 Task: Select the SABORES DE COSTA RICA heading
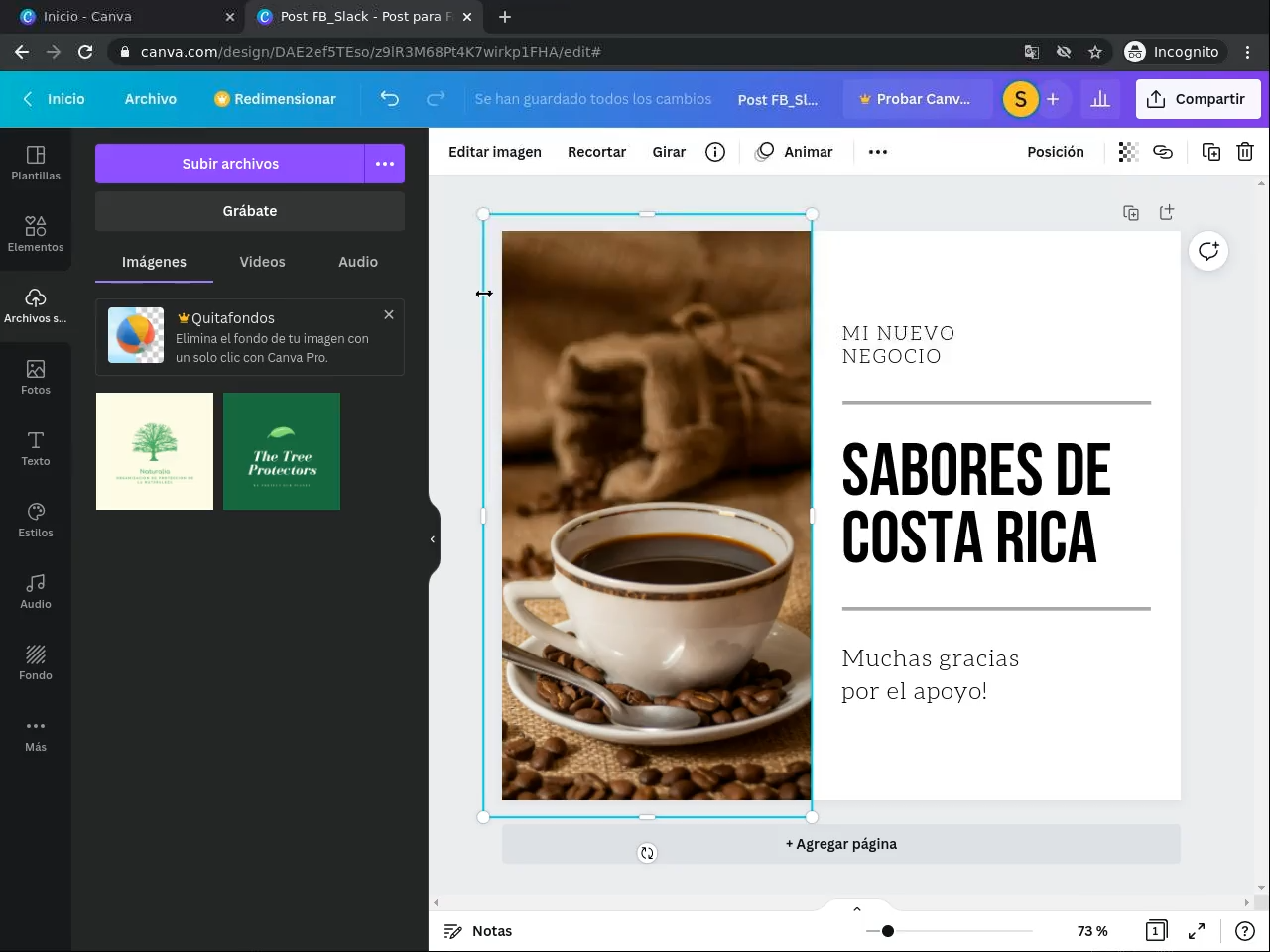tap(976, 504)
